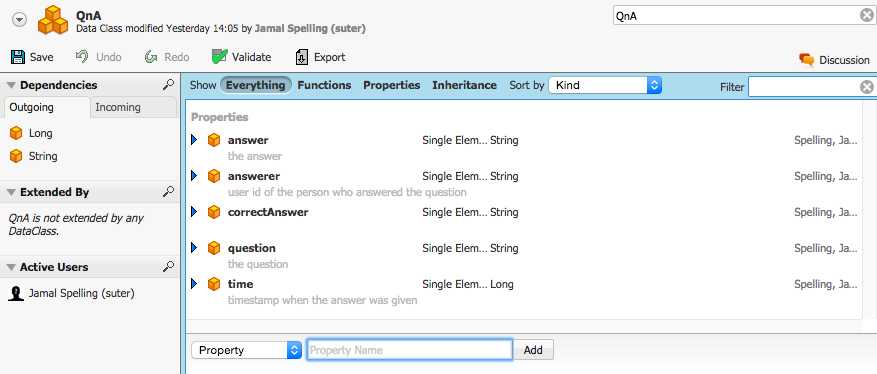Select the Outgoing dependencies tab
Image resolution: width=877 pixels, height=374 pixels.
click(x=32, y=107)
